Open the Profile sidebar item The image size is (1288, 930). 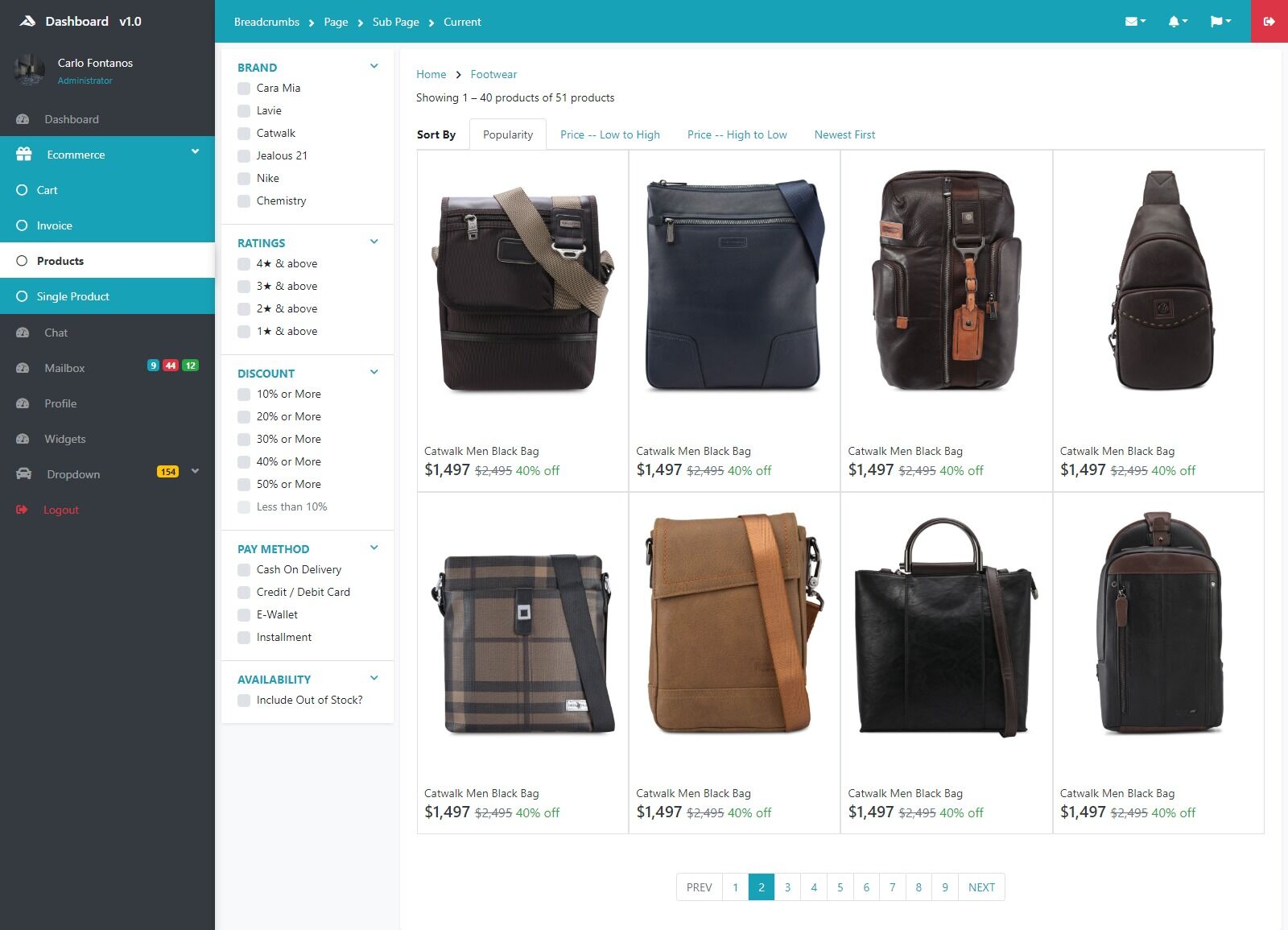tap(107, 403)
